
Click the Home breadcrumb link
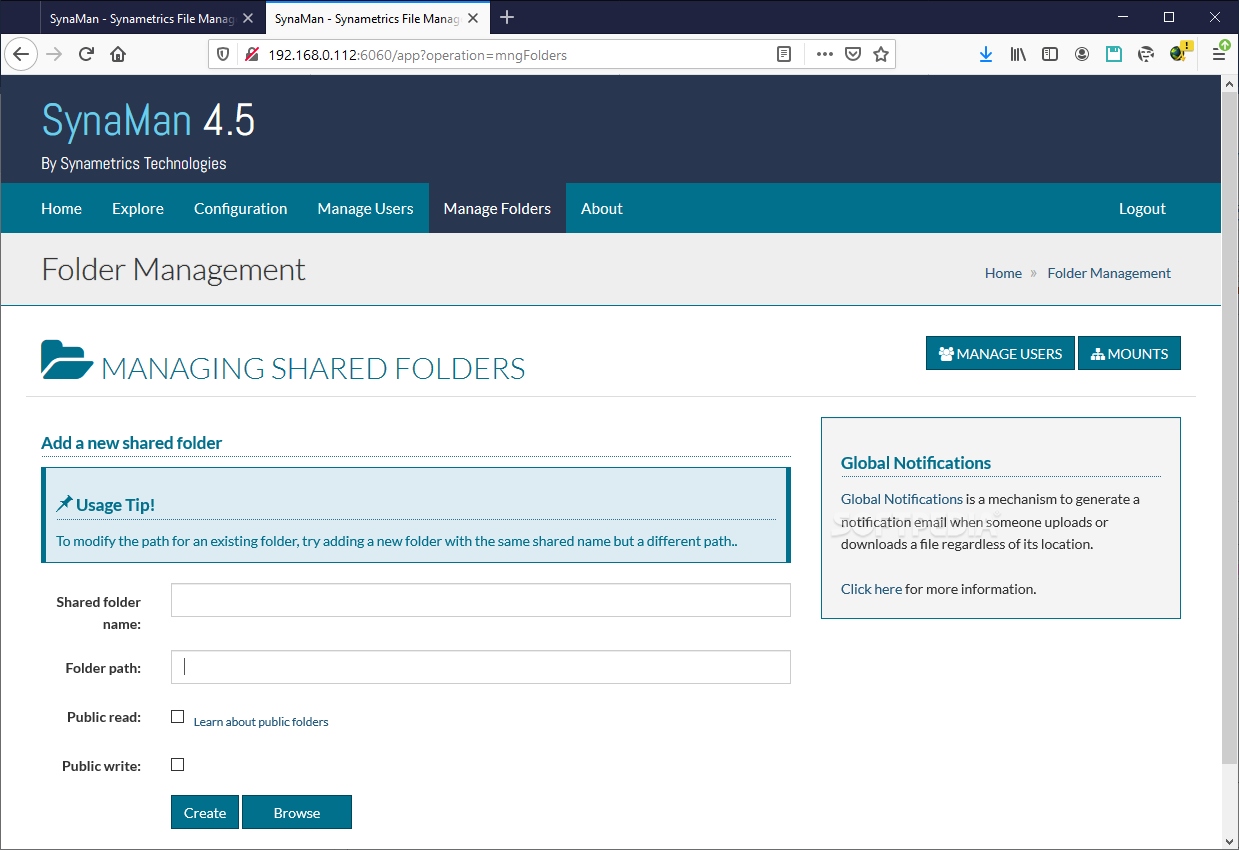[x=1003, y=273]
